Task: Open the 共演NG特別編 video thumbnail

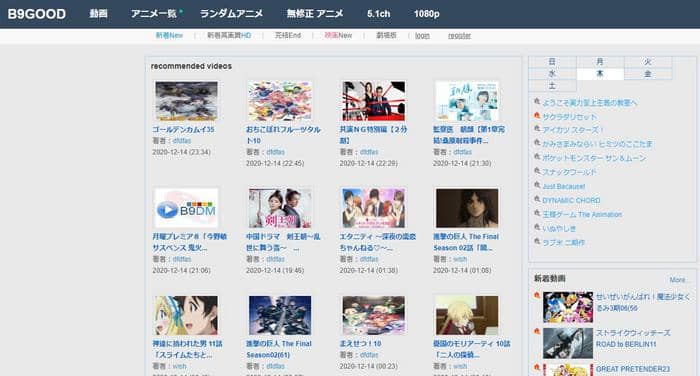Action: pyautogui.click(x=373, y=101)
